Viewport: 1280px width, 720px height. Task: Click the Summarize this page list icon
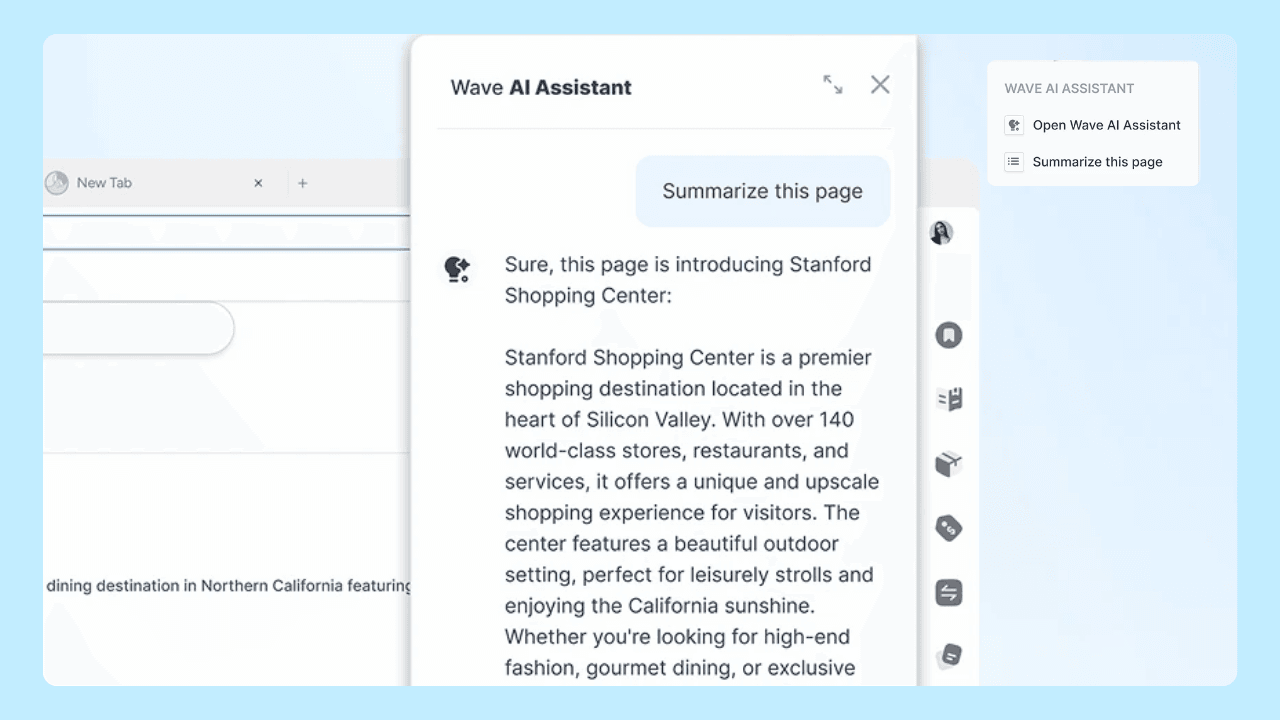(x=1014, y=162)
